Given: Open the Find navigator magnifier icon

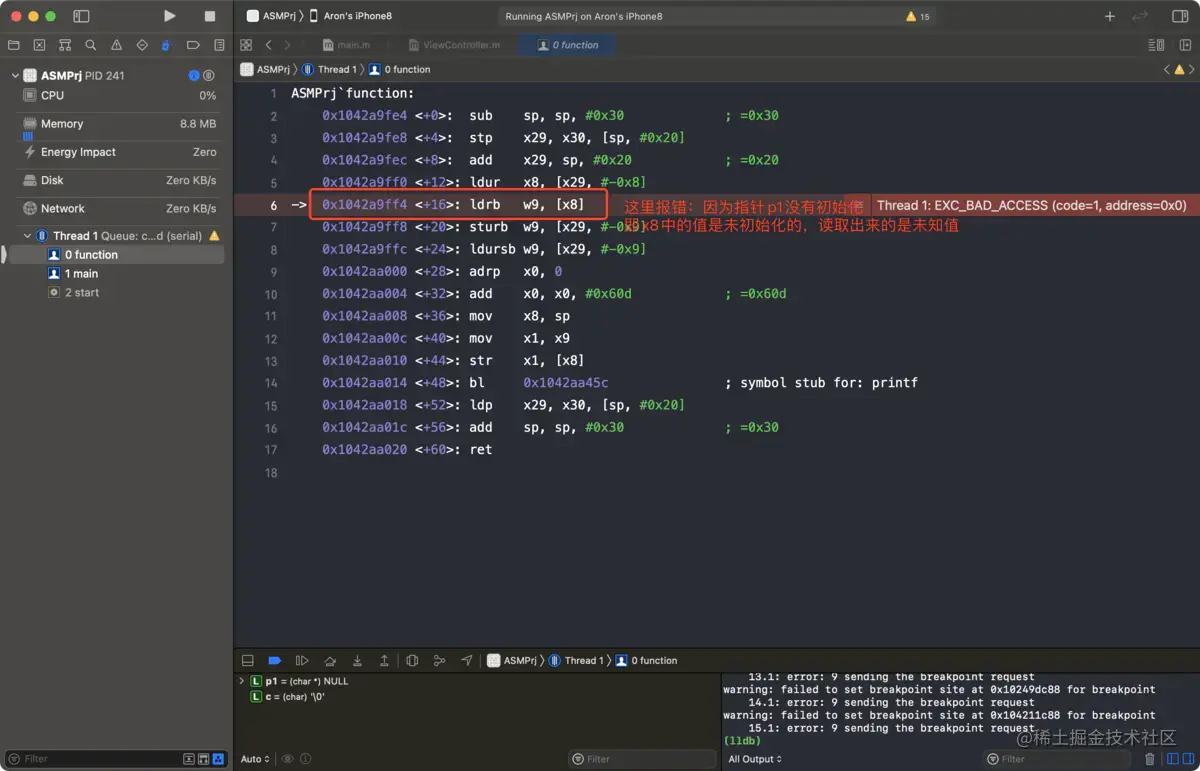Looking at the screenshot, I should coord(91,45).
